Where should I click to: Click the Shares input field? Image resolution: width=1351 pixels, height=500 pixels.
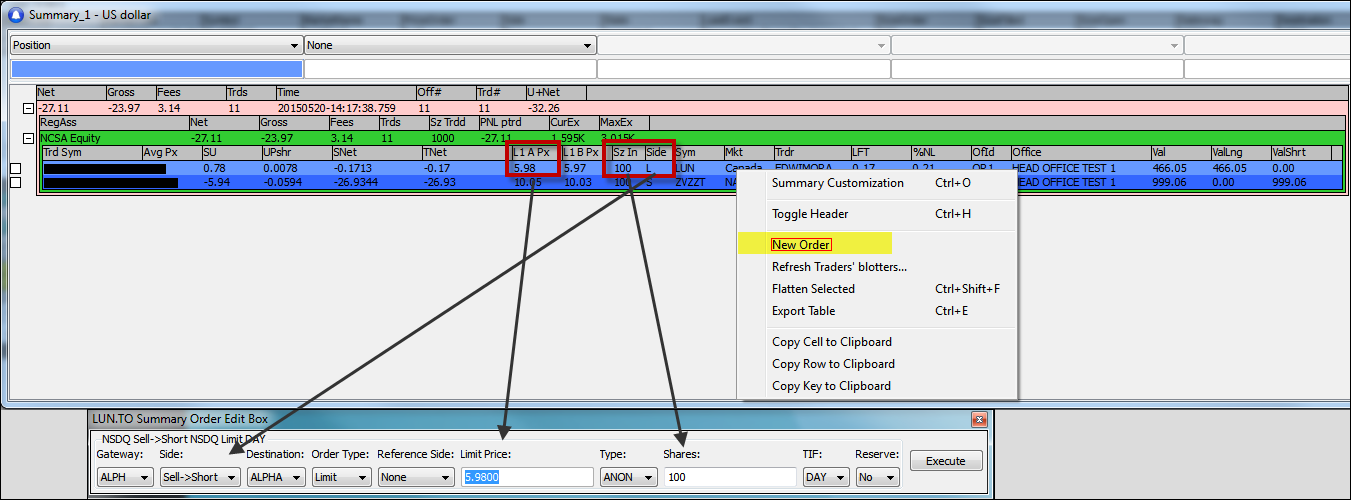coord(727,477)
